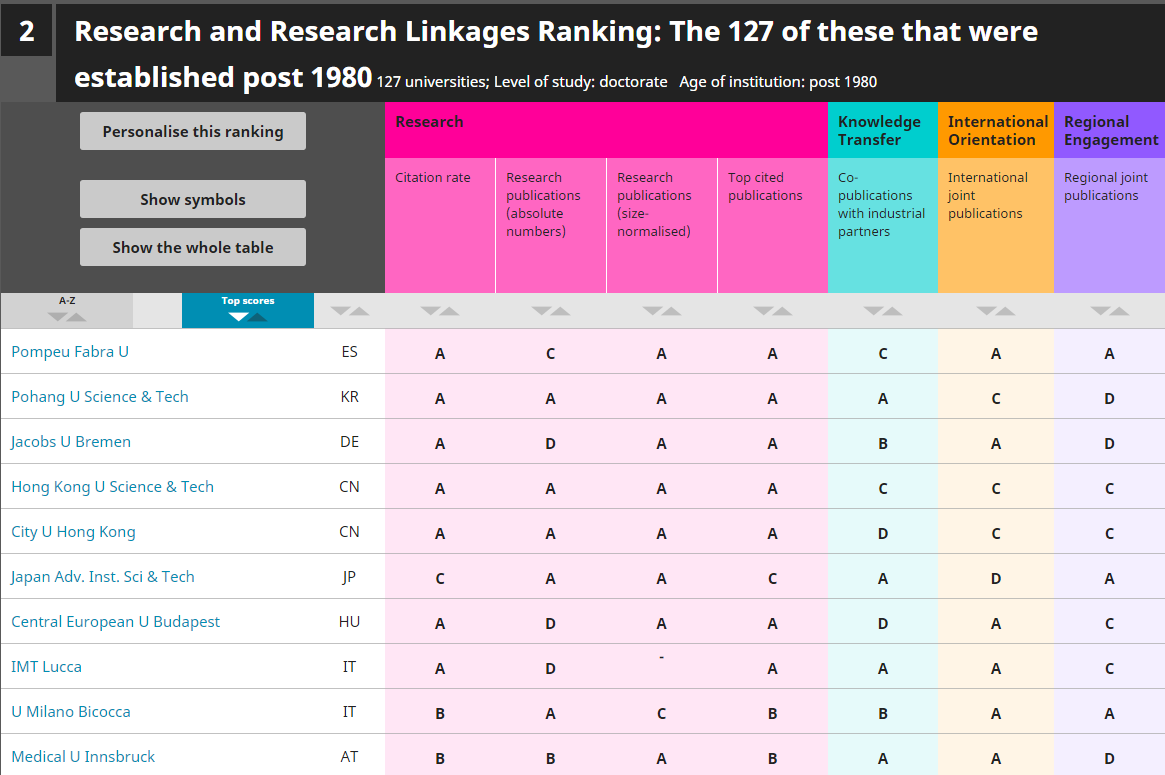Sort by size-normalised publications arrows

pyautogui.click(x=661, y=311)
